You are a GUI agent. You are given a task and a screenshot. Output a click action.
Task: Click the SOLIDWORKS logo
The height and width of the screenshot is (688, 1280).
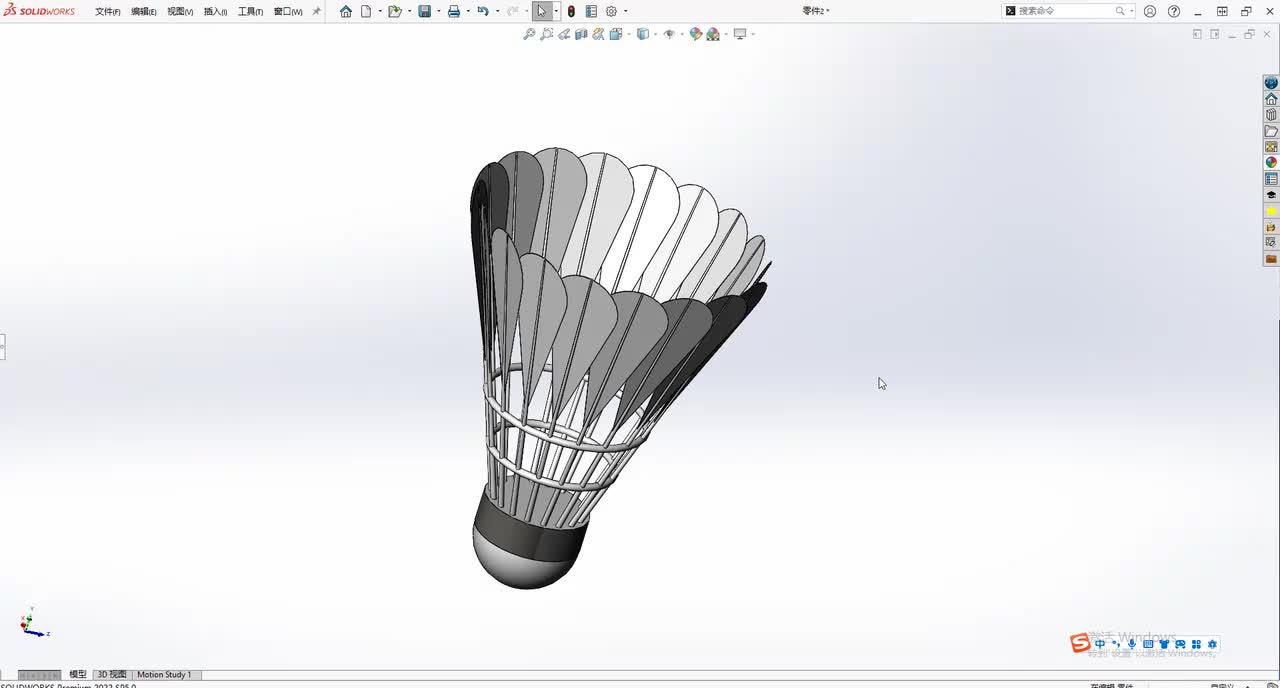pos(40,11)
